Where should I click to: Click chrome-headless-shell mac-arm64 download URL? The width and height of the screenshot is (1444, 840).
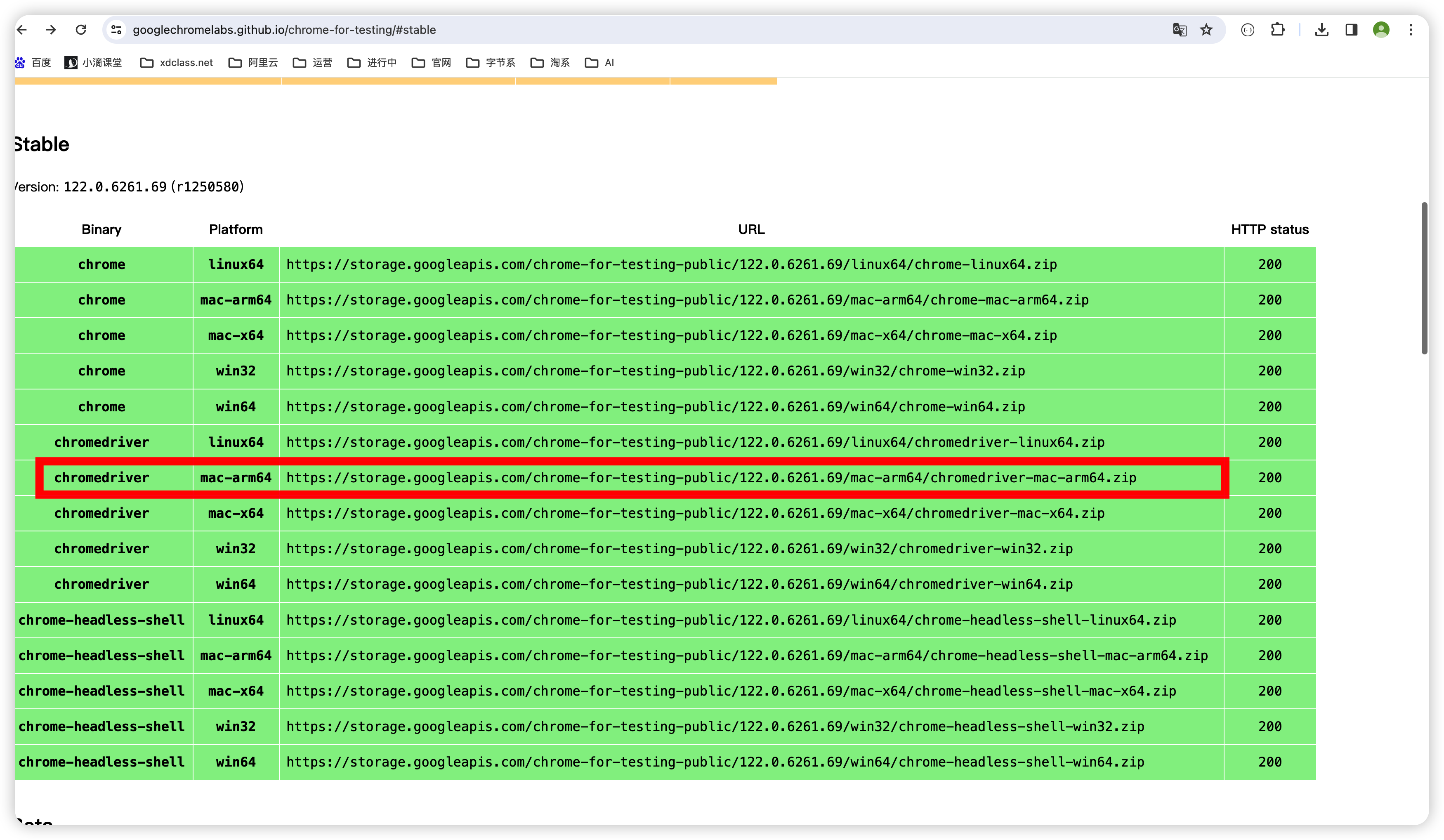pos(747,655)
